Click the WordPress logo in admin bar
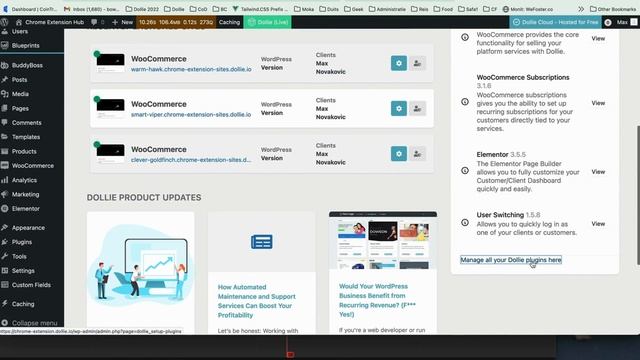Viewport: 640px width, 360px height. click(4, 22)
